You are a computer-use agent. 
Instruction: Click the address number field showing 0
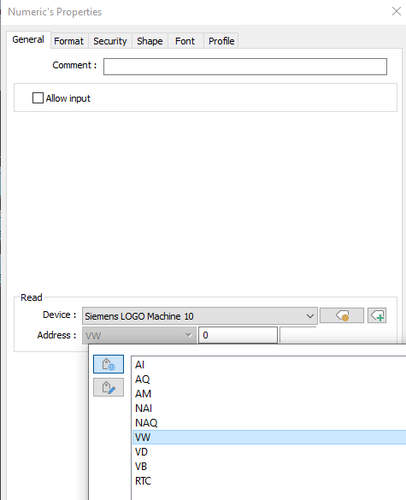coord(238,335)
